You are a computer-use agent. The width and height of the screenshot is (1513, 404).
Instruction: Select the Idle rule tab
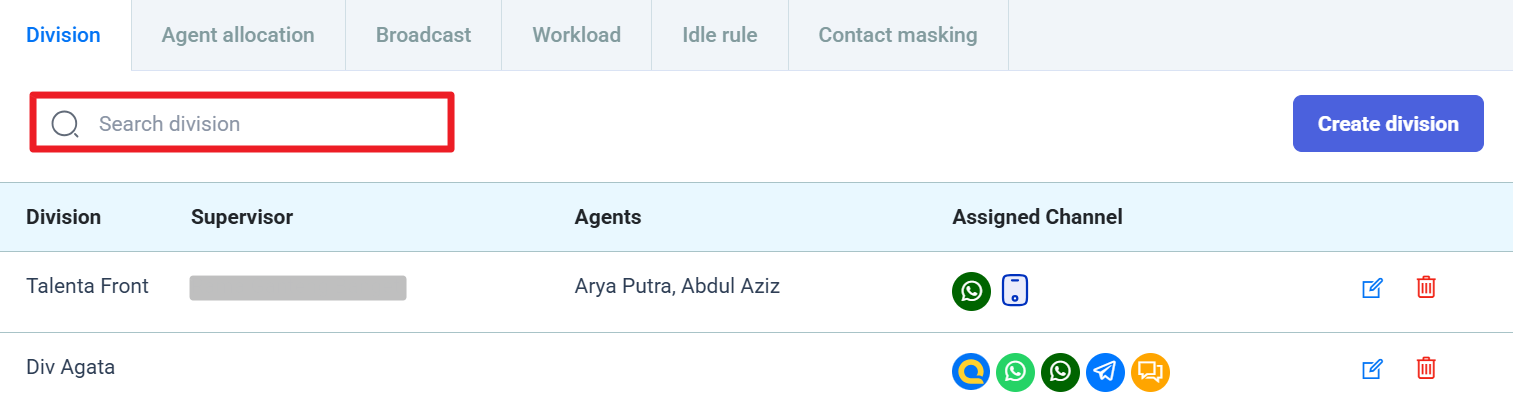click(719, 35)
